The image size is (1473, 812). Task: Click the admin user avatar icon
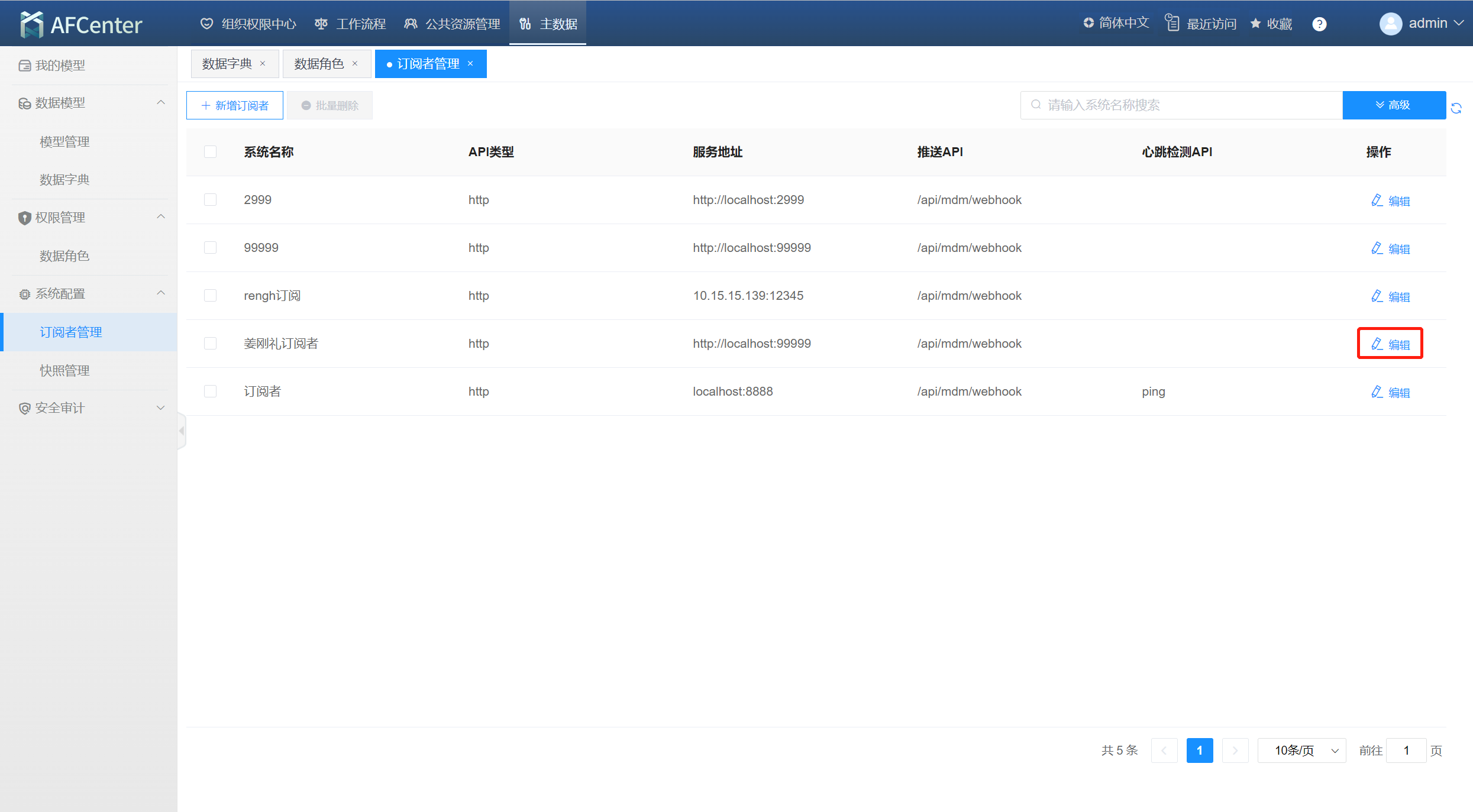coord(1391,24)
